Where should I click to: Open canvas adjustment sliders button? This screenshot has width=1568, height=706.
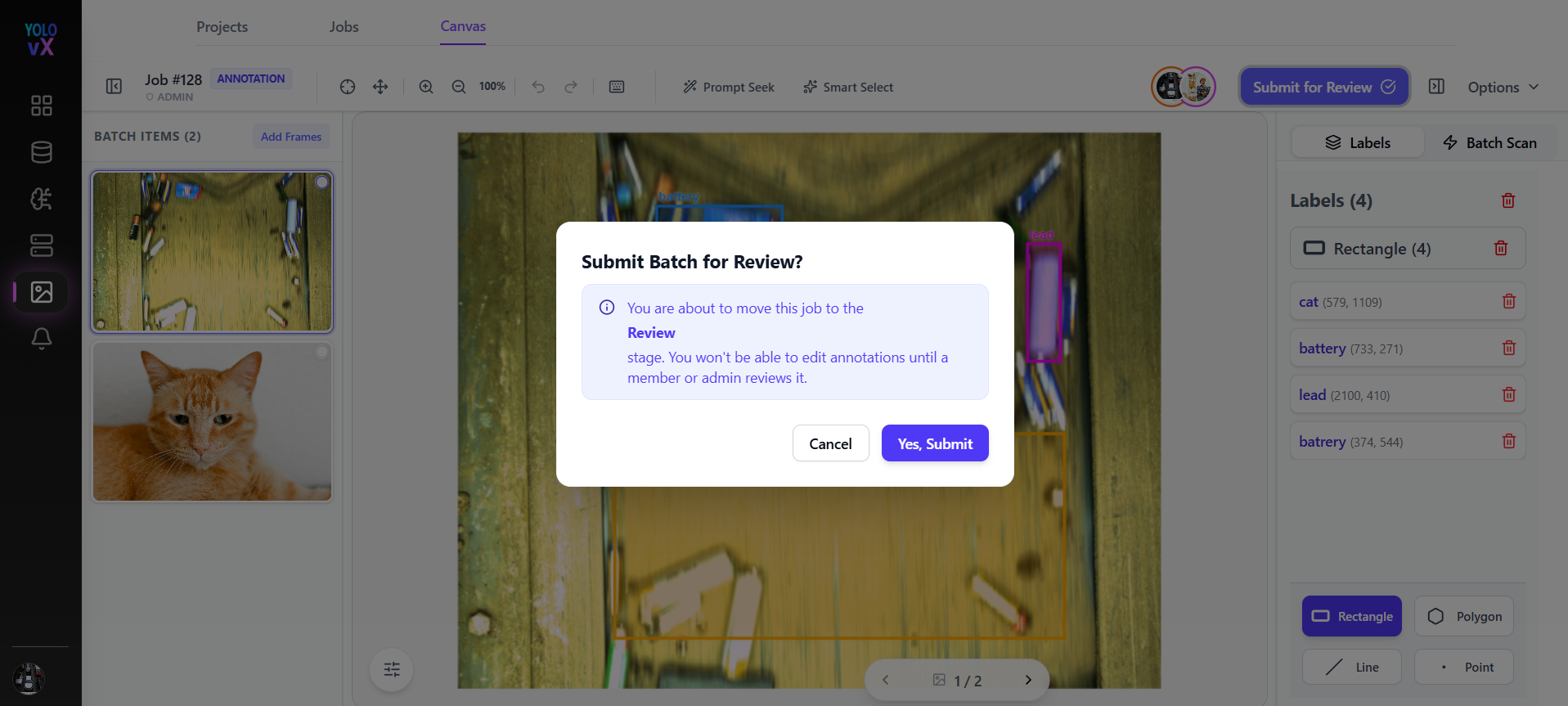tap(392, 670)
